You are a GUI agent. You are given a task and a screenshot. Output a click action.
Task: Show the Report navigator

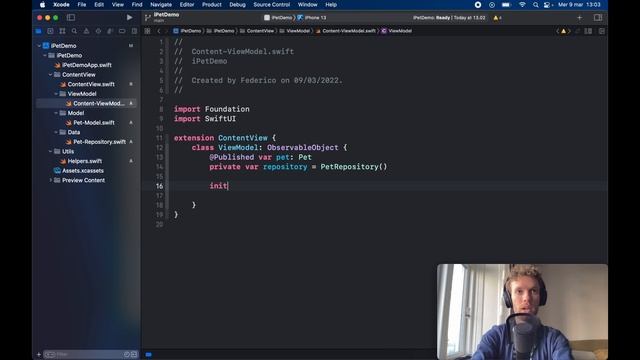point(134,31)
